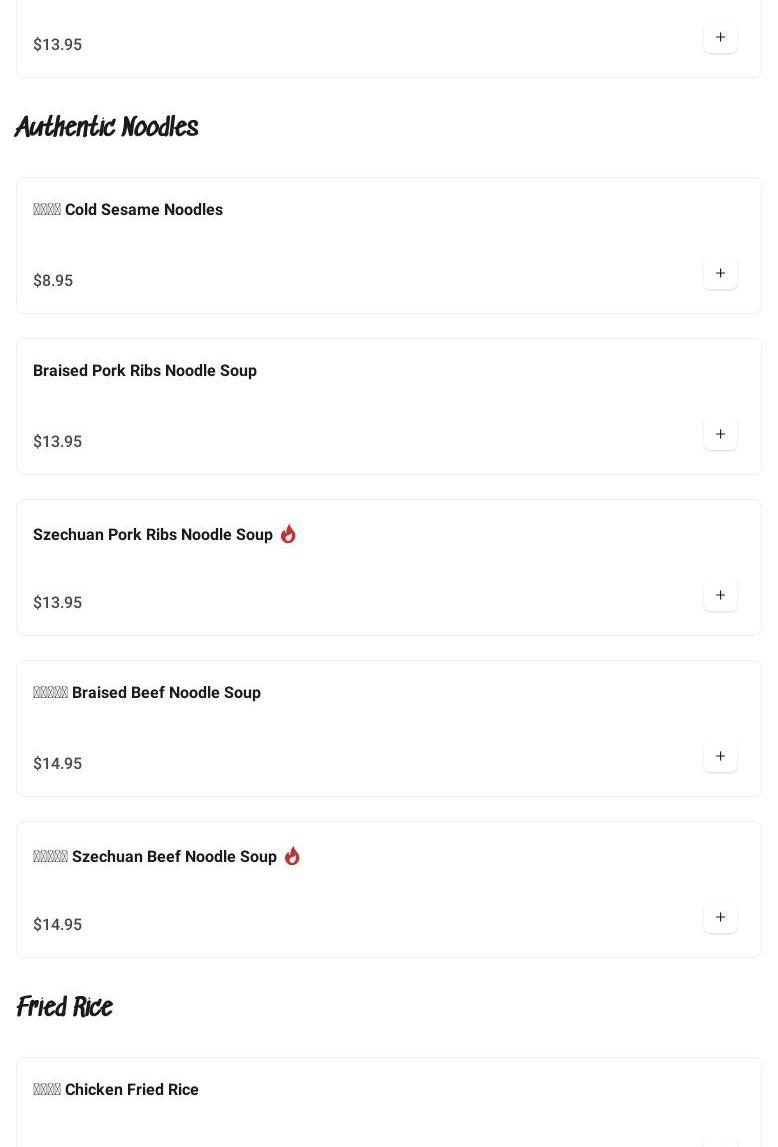
Task: Click the $8.95 Cold Sesame Noodles price
Action: (x=53, y=281)
